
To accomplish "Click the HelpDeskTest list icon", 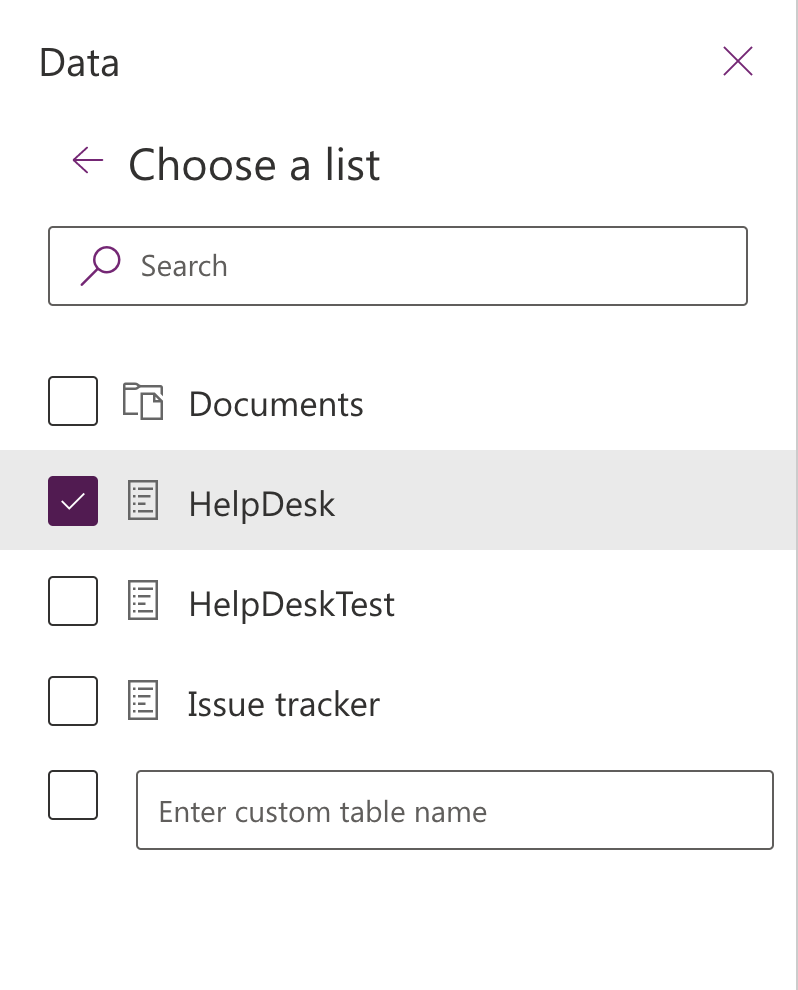I will pyautogui.click(x=143, y=600).
